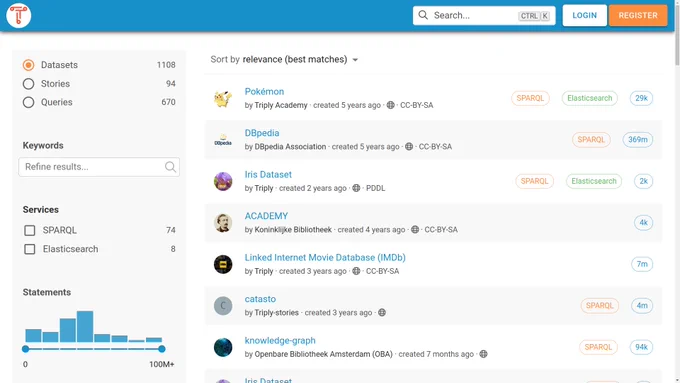
Task: Click the globe icon in knowledge-graph row
Action: pos(483,354)
